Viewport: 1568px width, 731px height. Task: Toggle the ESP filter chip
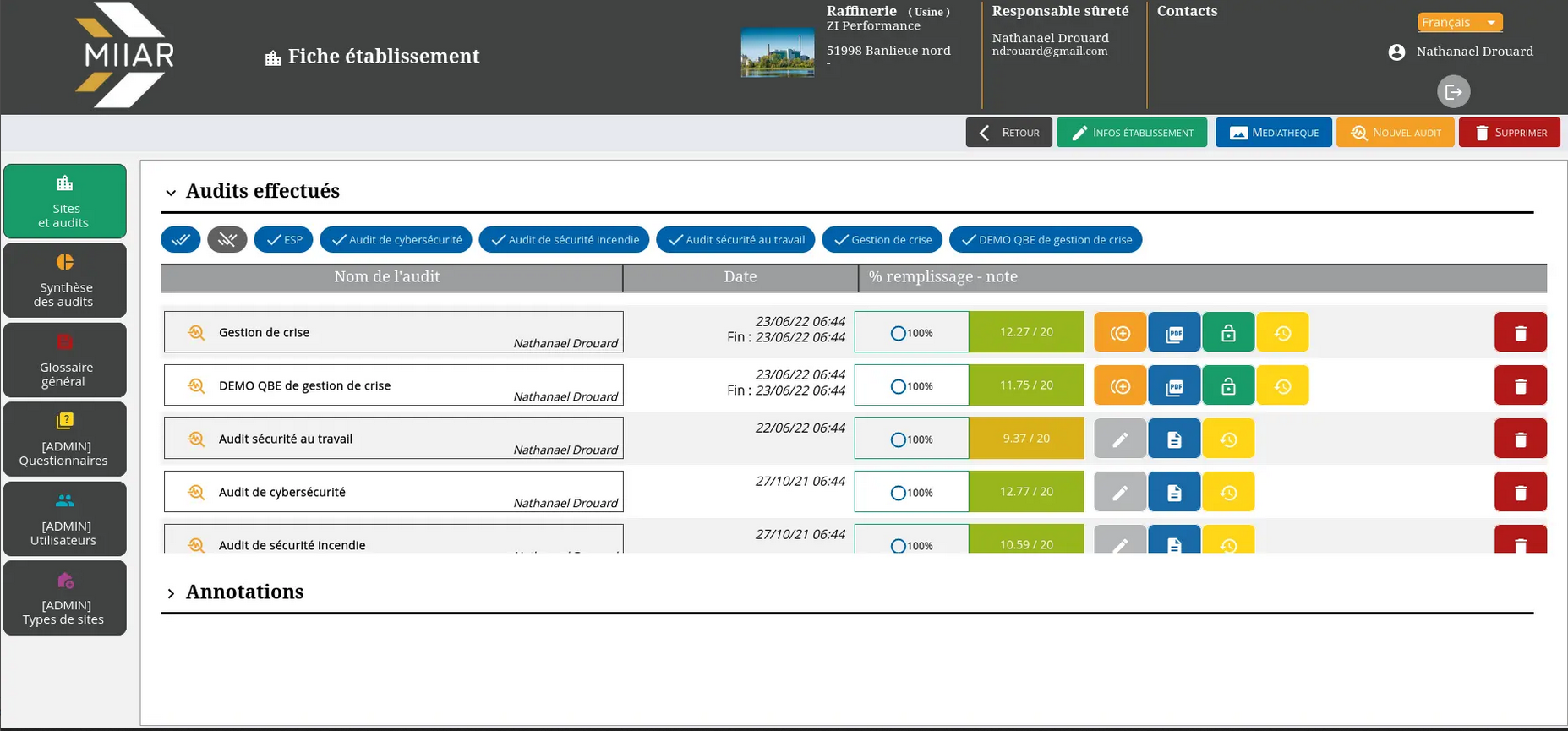coord(284,240)
